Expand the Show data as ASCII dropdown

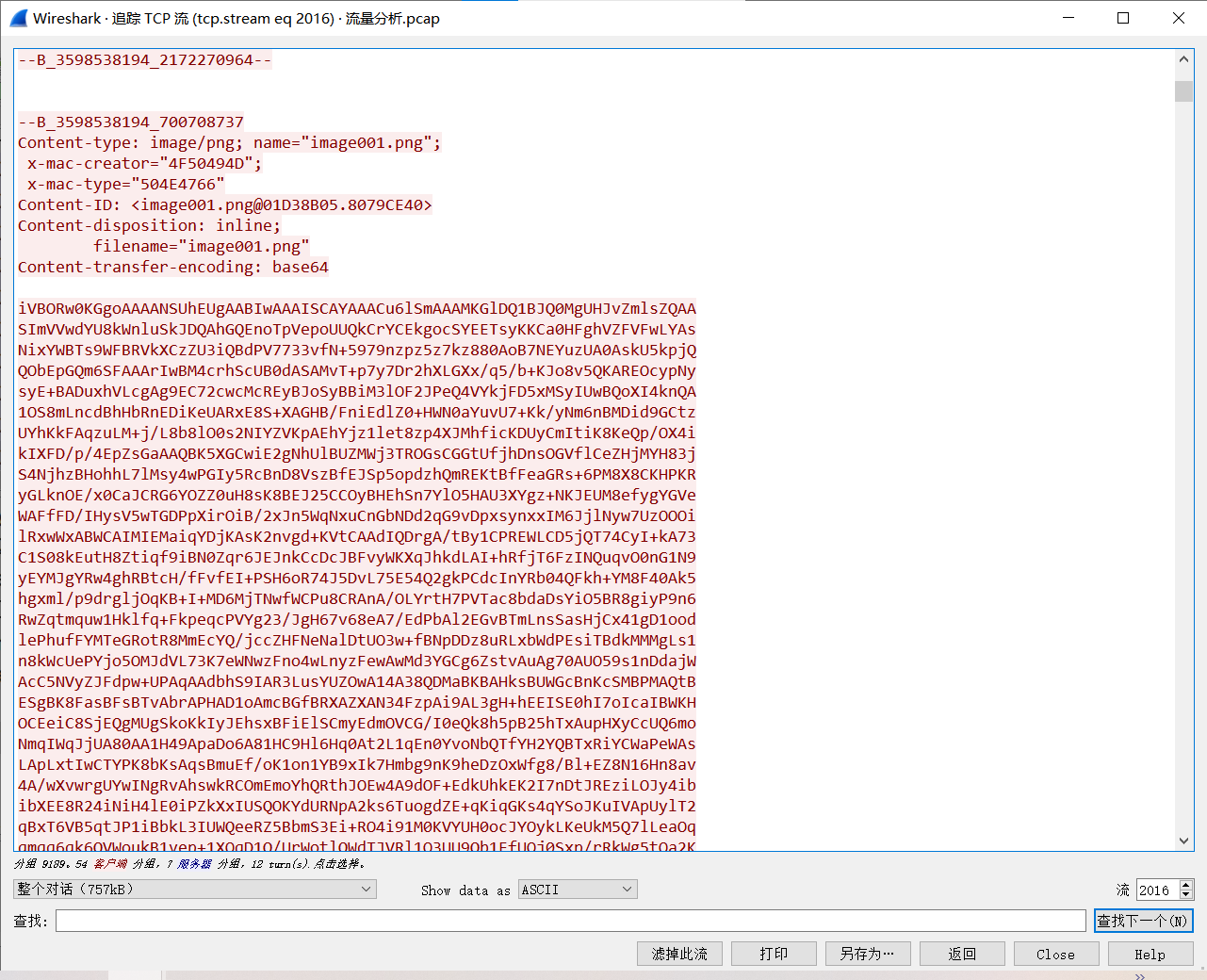click(578, 890)
